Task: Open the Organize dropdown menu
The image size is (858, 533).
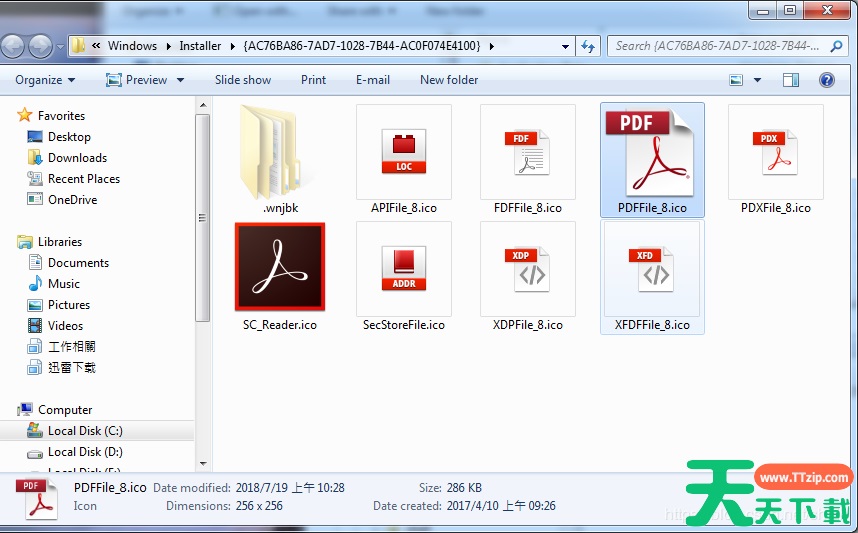Action: pyautogui.click(x=45, y=80)
